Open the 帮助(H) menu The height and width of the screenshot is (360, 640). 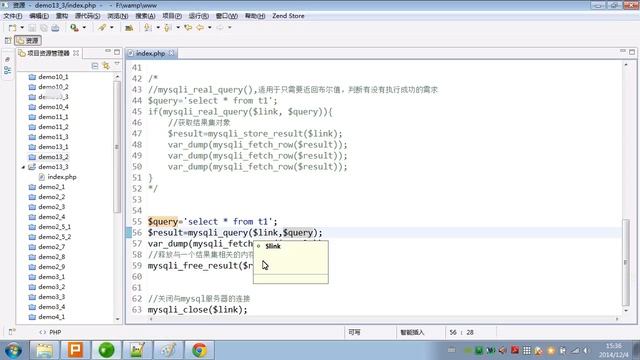pos(255,16)
